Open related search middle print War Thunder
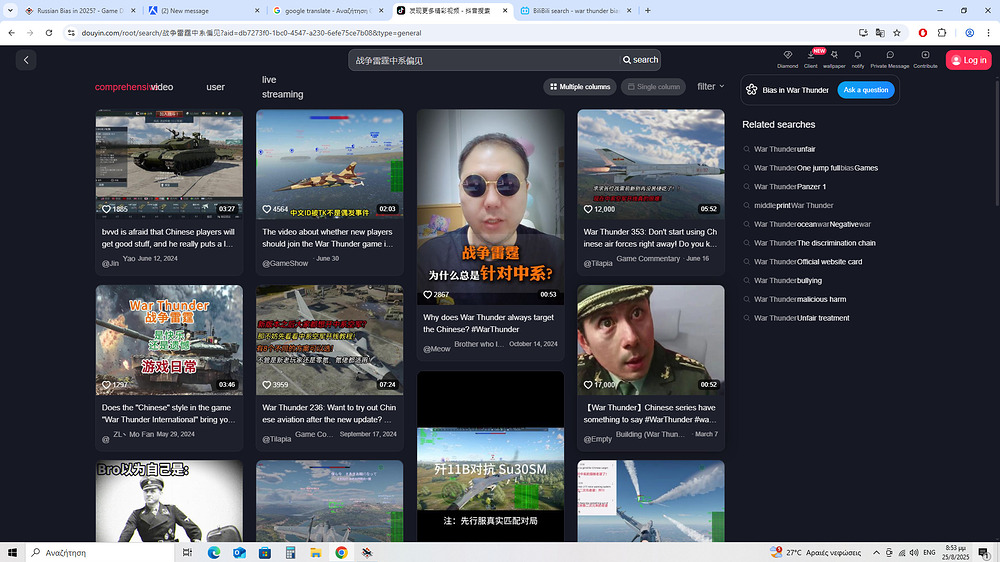Image resolution: width=1000 pixels, height=562 pixels. click(x=793, y=205)
